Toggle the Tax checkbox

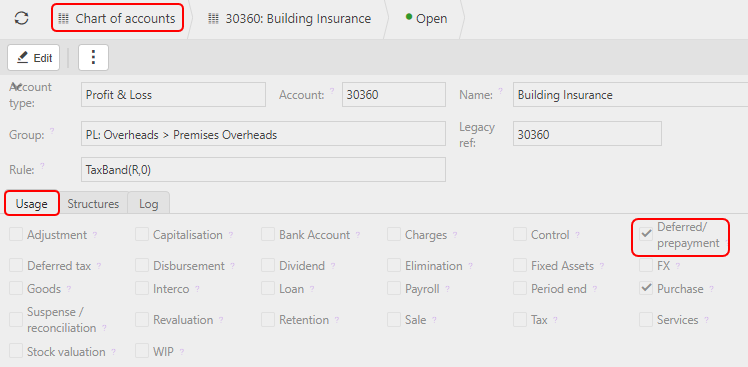tap(520, 319)
